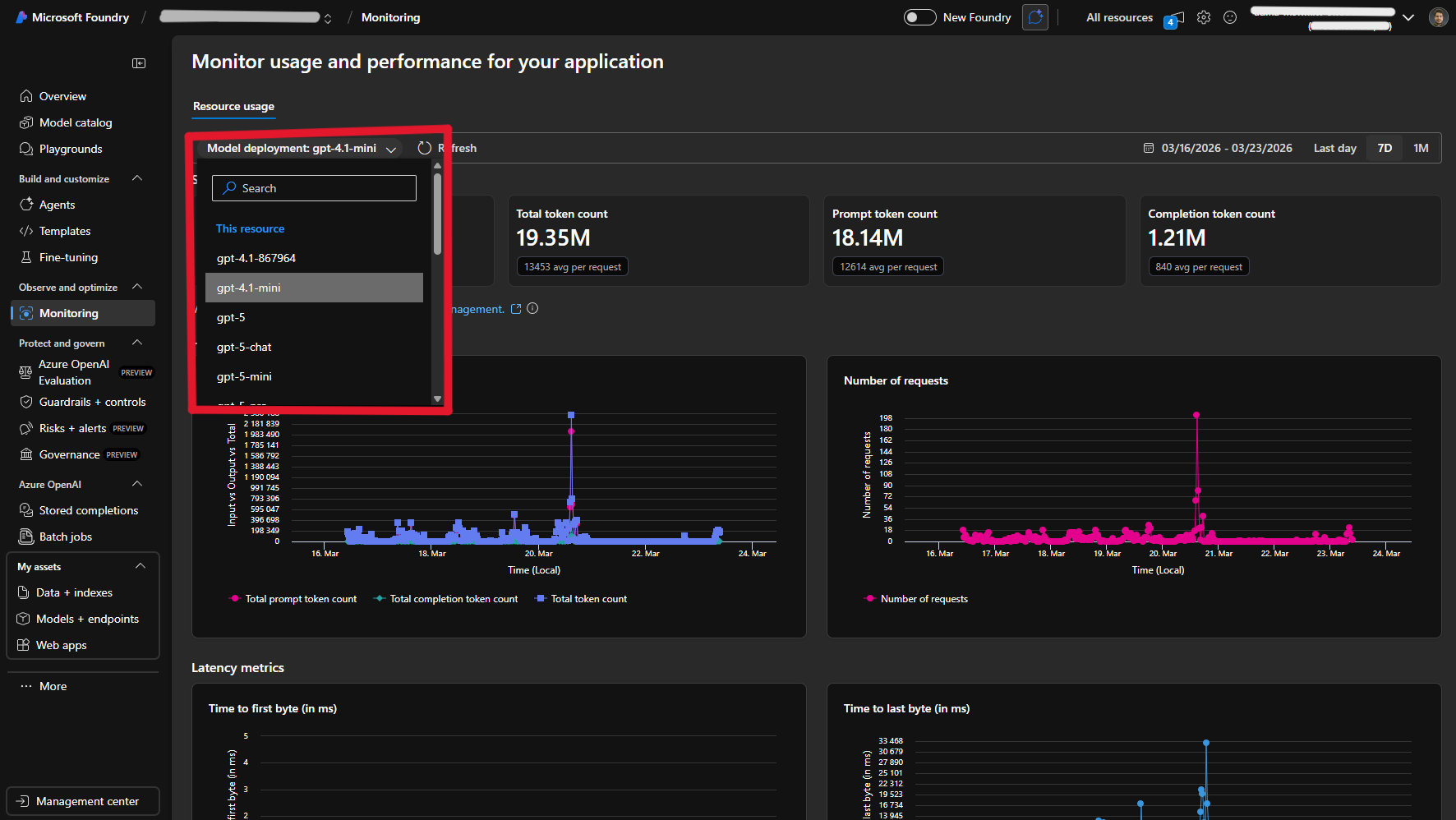Click the user profile avatar

coord(1438,17)
